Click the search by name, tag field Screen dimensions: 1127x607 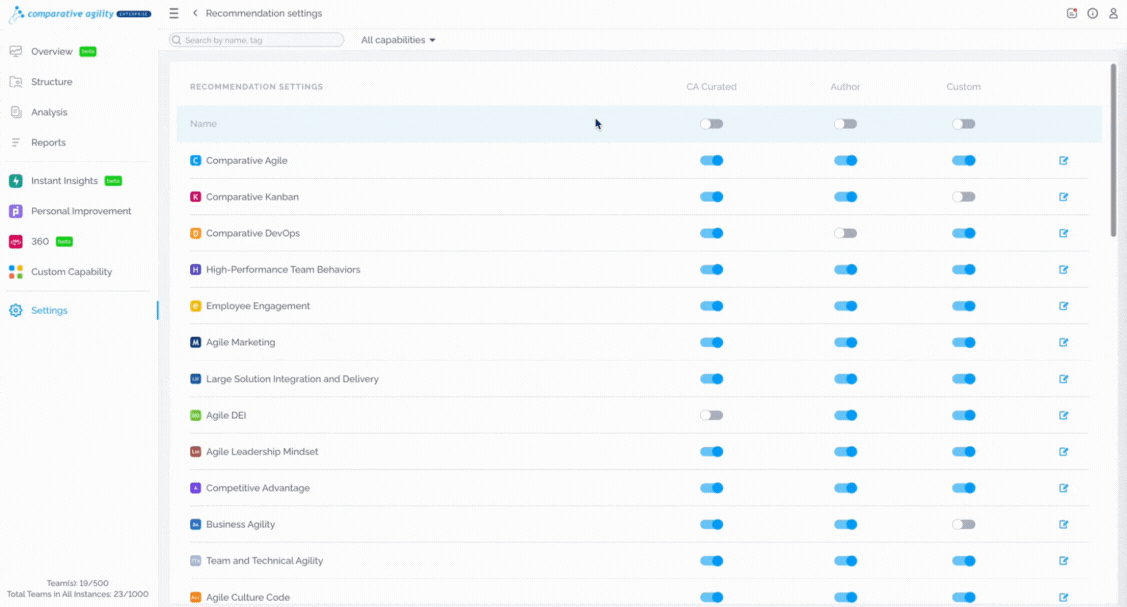point(257,40)
